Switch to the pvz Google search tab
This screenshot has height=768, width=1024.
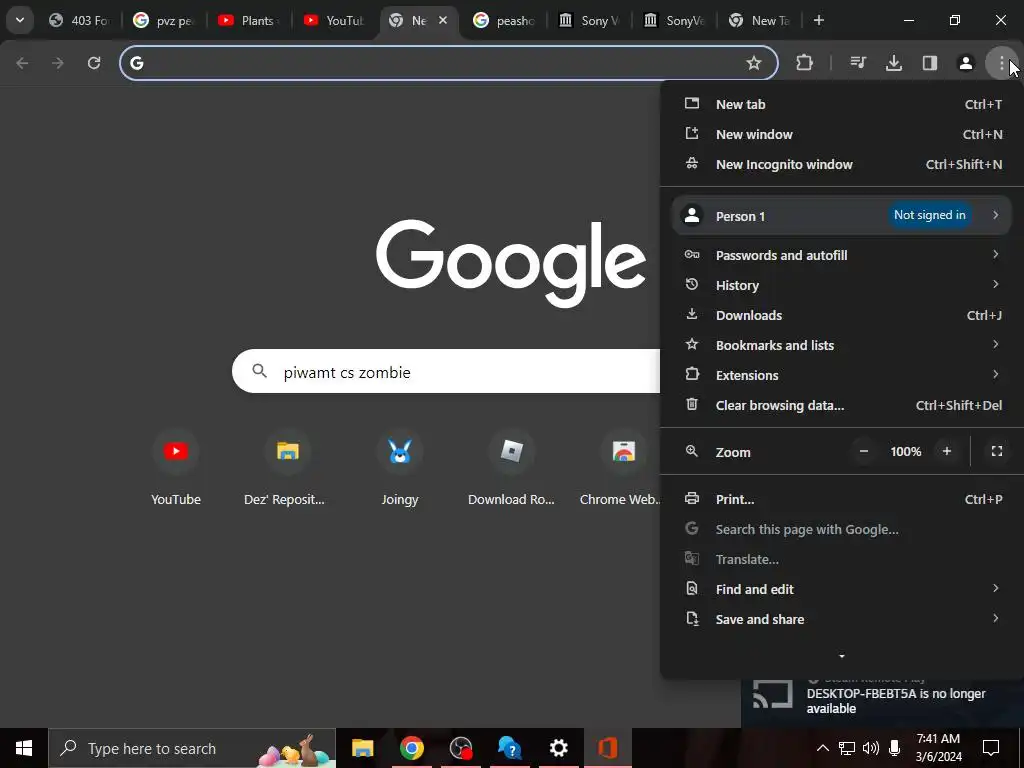[x=164, y=21]
